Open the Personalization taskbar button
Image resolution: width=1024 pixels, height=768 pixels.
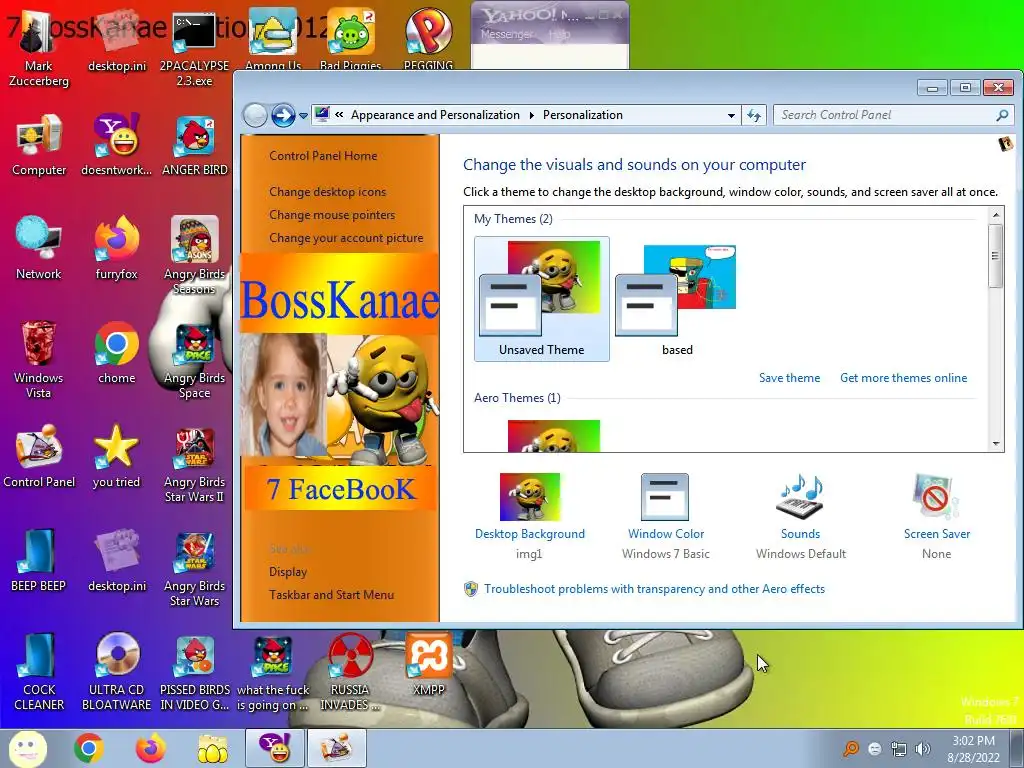[x=336, y=748]
